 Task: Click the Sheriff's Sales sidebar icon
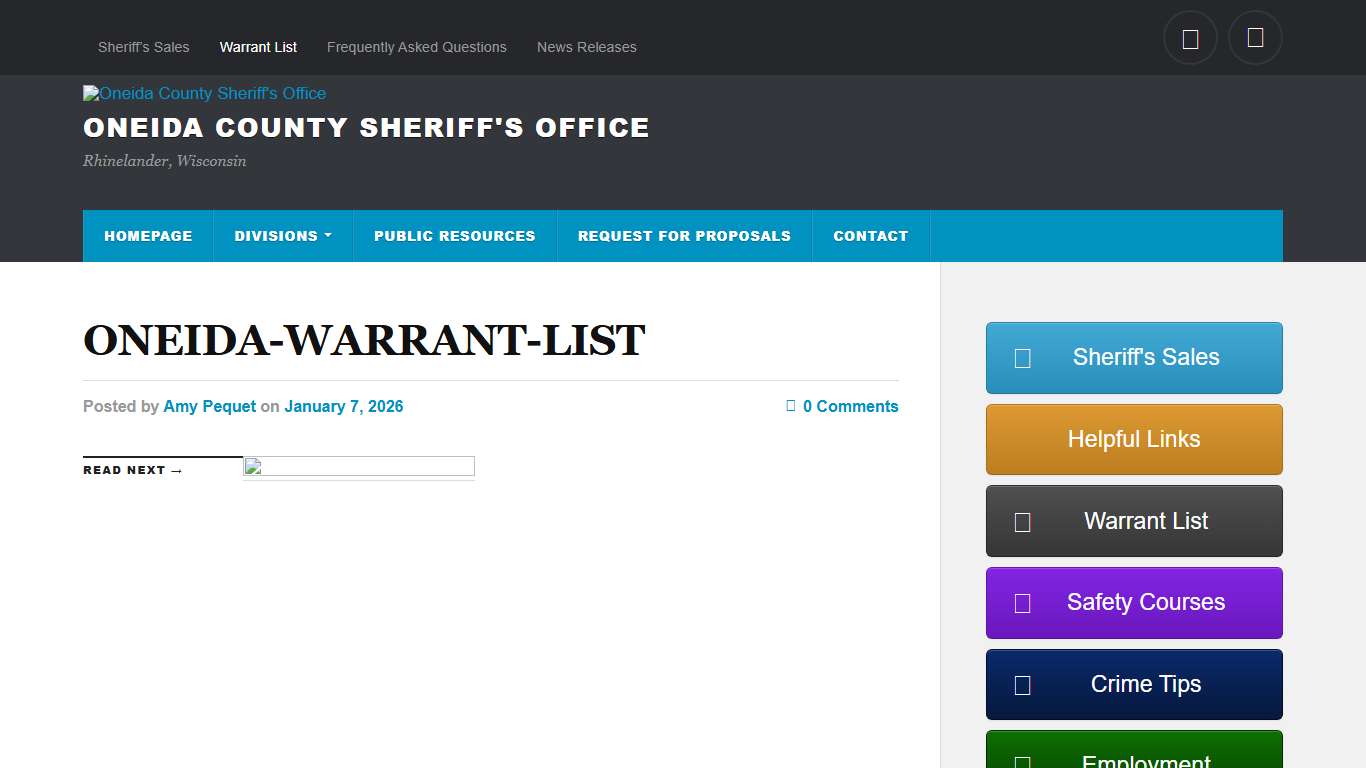[1021, 357]
